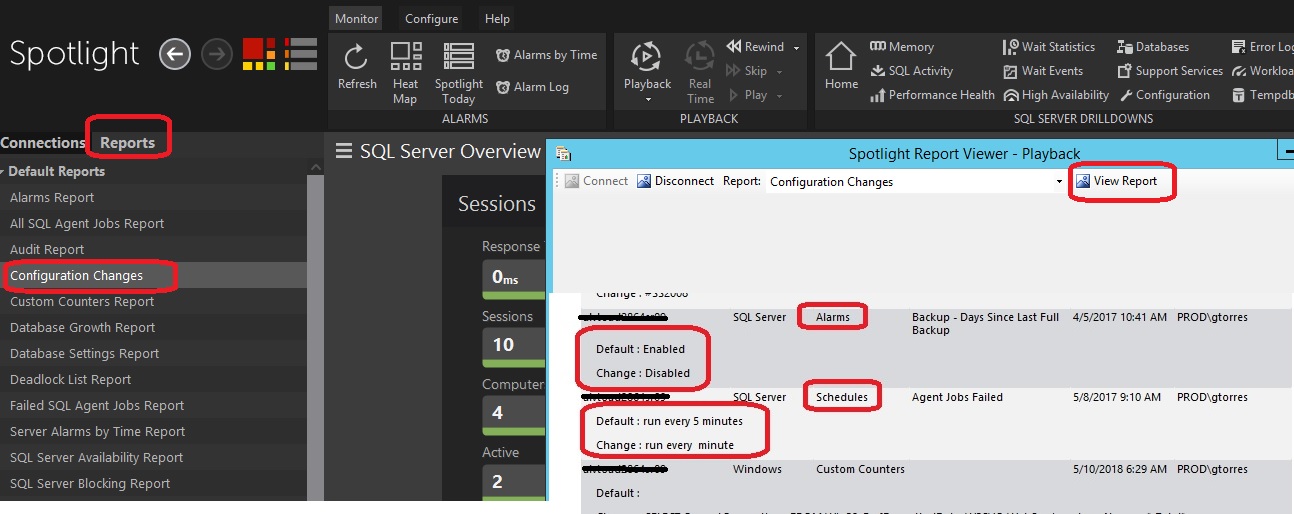Open the SQL Activity drilldown
1294x514 pixels.
(911, 71)
